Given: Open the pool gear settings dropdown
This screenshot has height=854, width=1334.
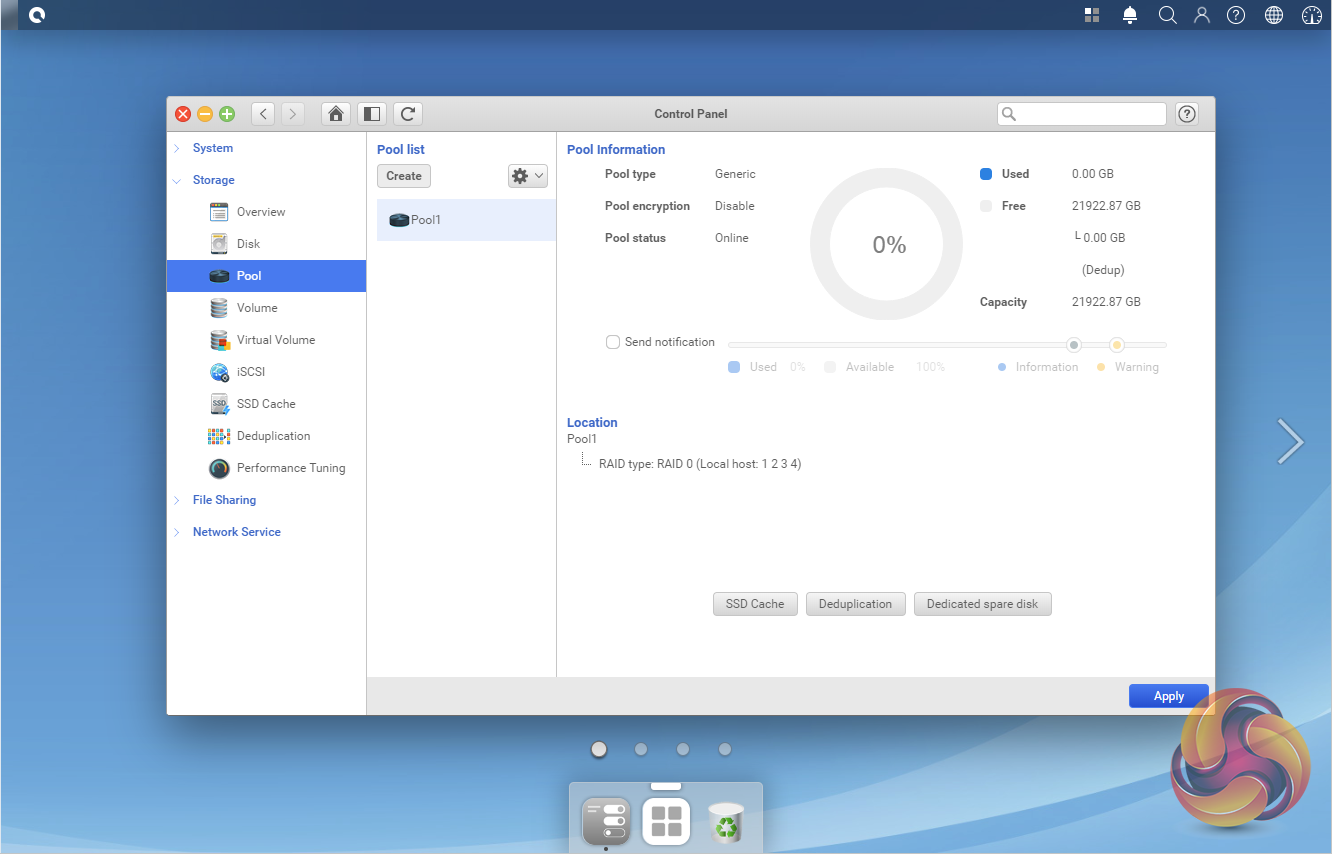Looking at the screenshot, I should point(527,176).
